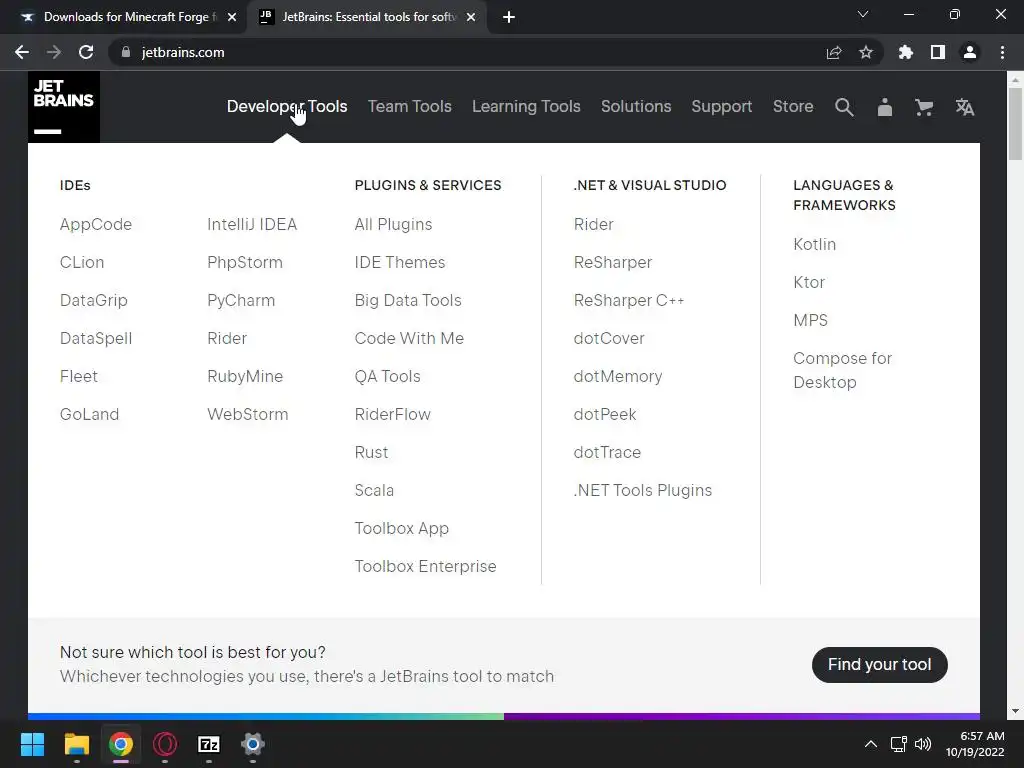Screen dimensions: 1024x768
Task: Open the PhpStorm link
Action: 245,263
